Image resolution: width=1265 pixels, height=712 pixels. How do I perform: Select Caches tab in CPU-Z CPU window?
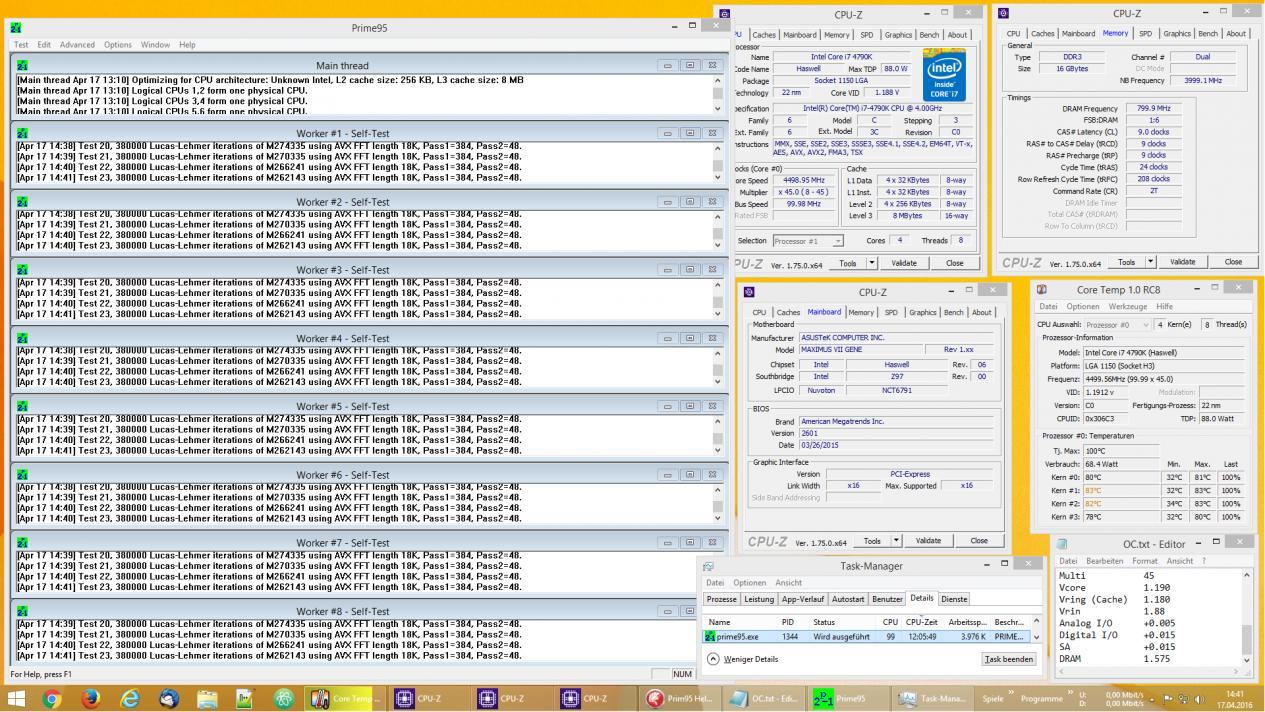tap(763, 35)
